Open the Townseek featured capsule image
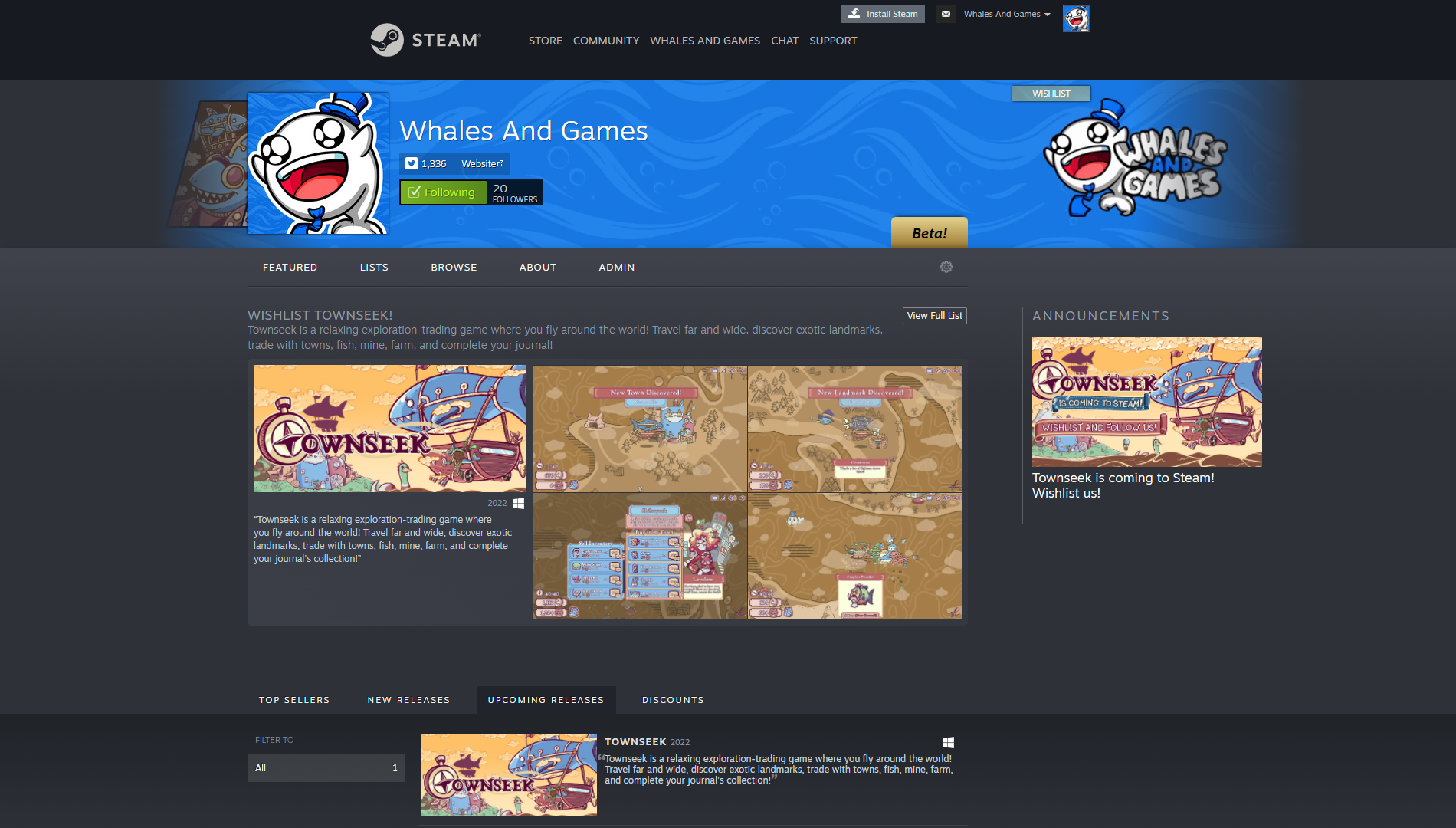1456x828 pixels. (390, 429)
